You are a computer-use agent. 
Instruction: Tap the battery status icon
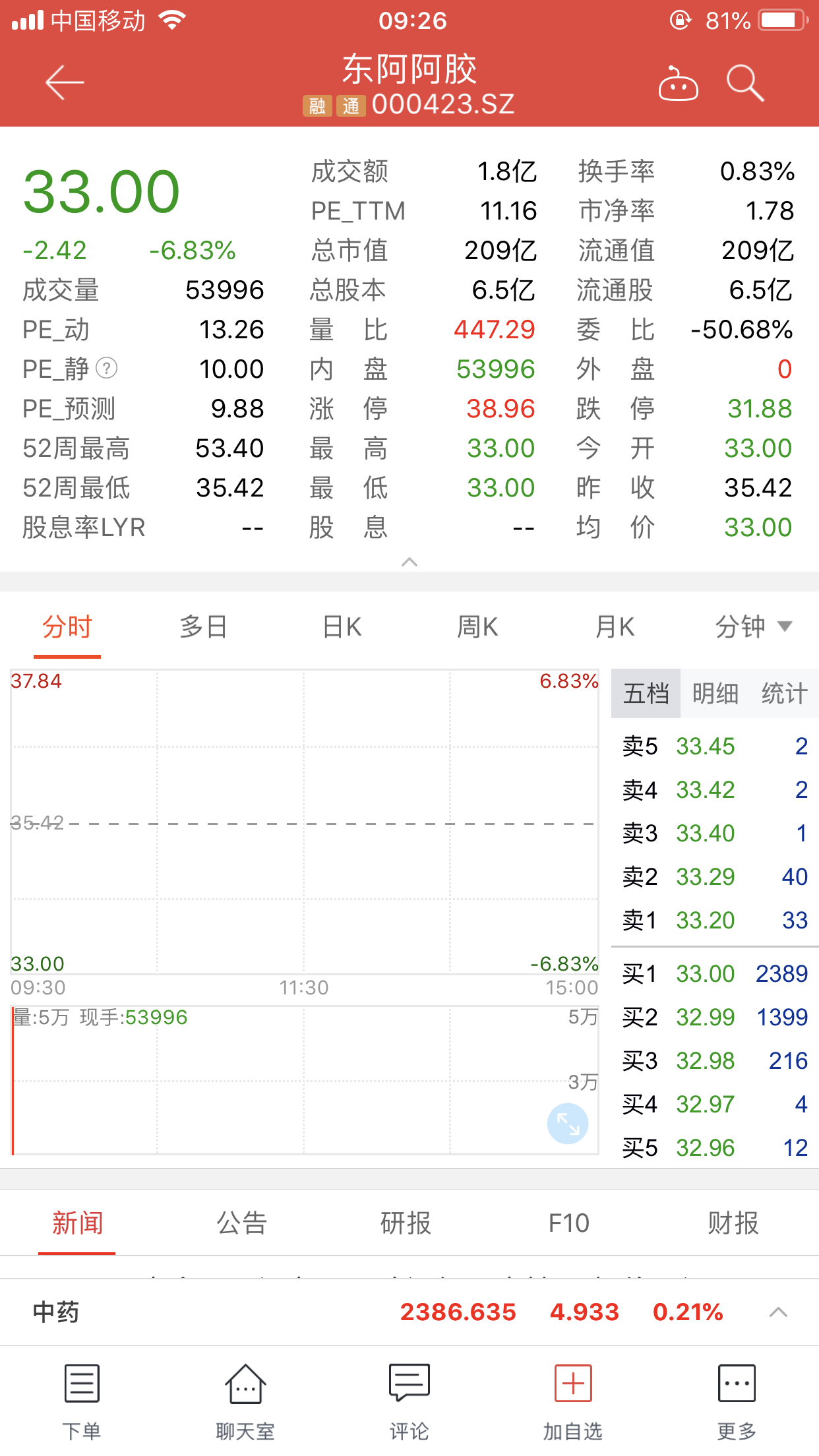coord(783,20)
